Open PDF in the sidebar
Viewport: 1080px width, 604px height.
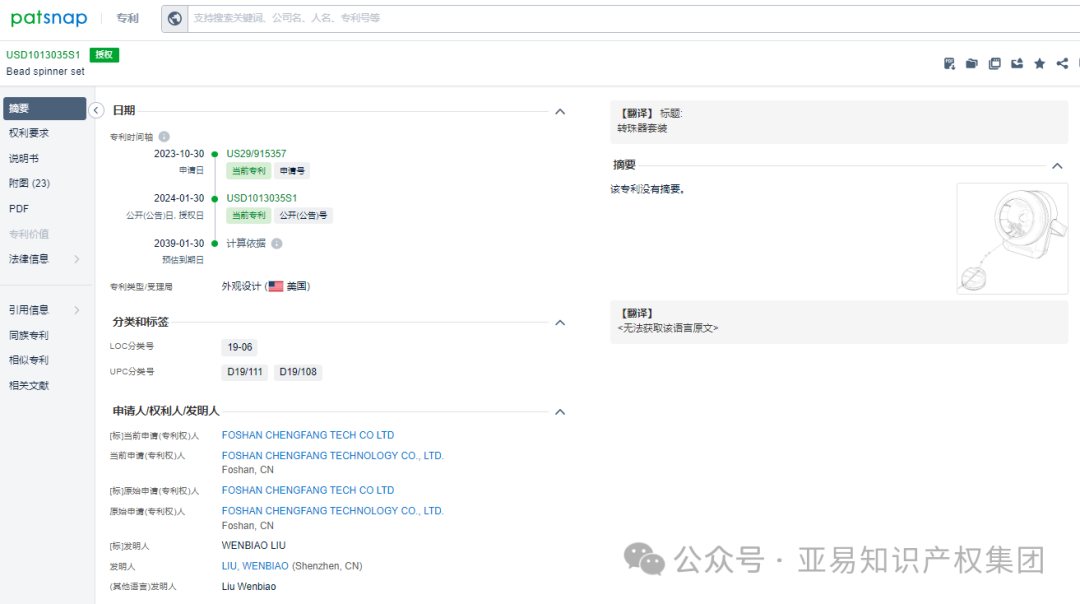(x=19, y=209)
